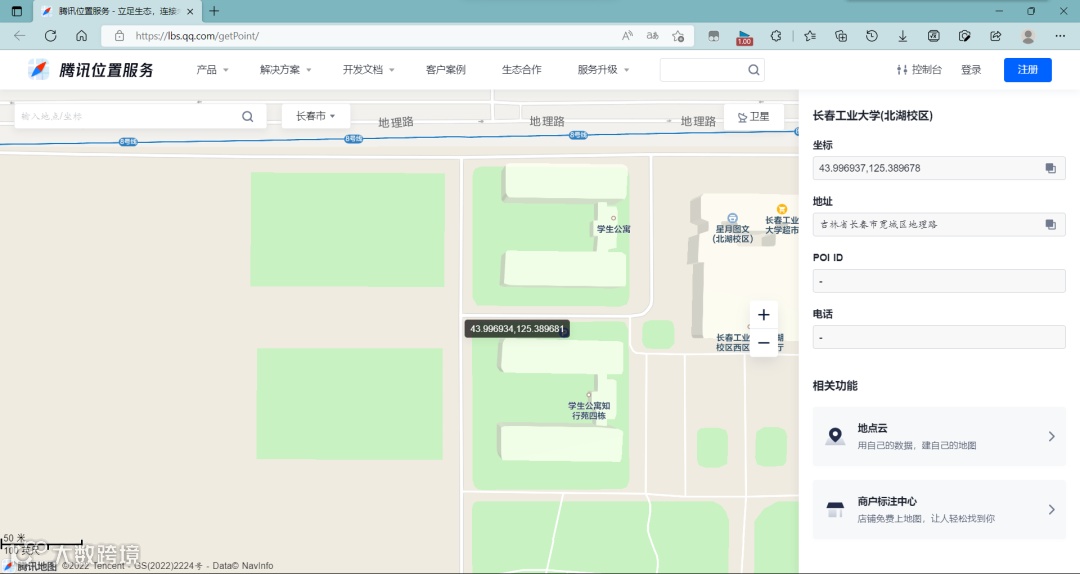The image size is (1080, 574).
Task: Click the 相关功能 section heading
Action: point(835,386)
